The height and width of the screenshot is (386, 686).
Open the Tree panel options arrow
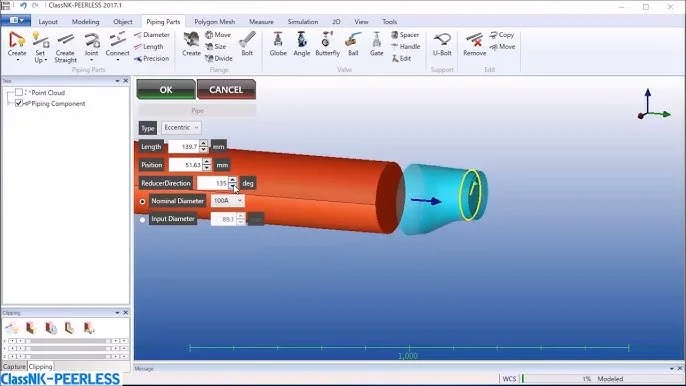(x=117, y=81)
